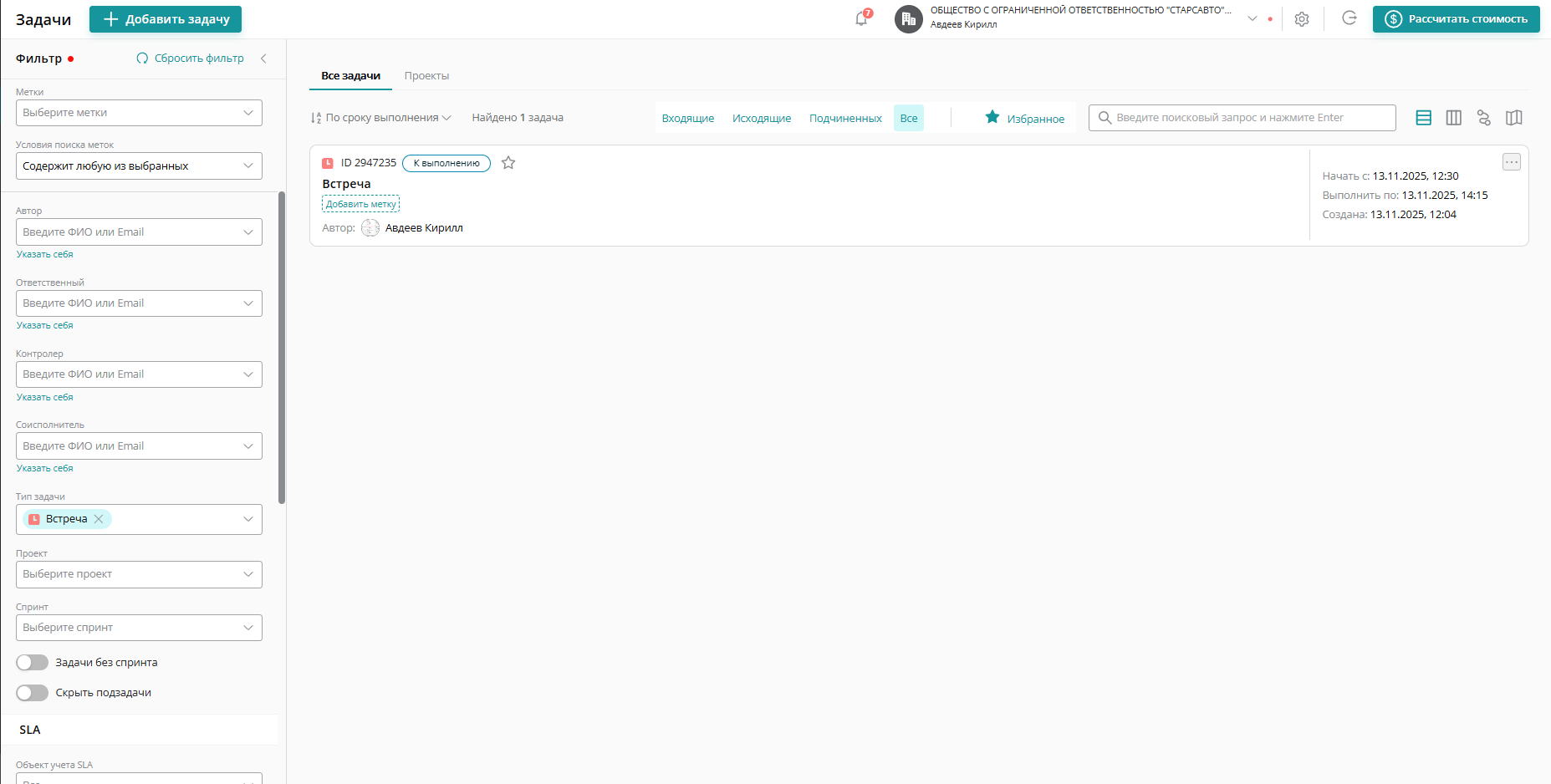
Task: Open the Условия поиска меток dropdown
Action: 139,165
